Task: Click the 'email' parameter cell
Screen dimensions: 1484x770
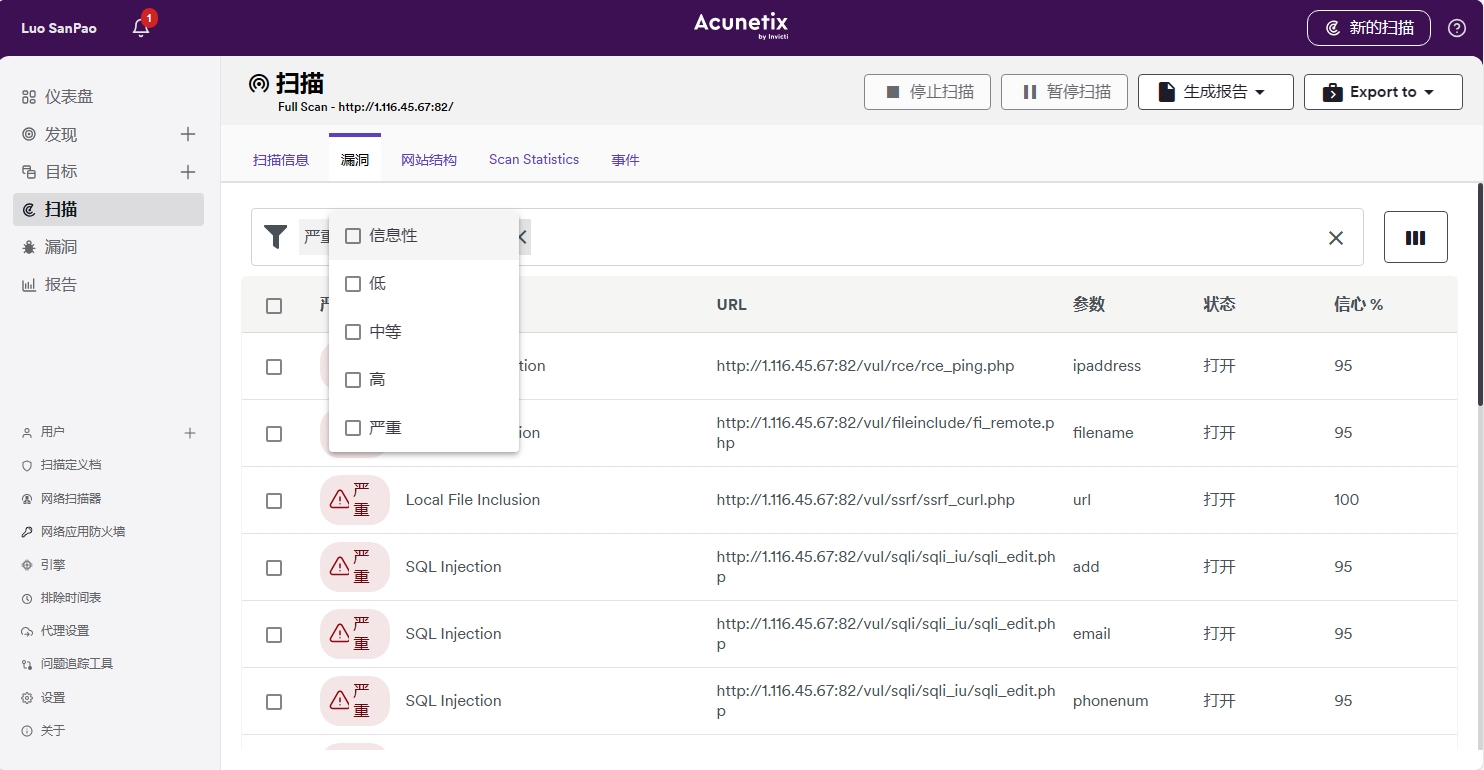Action: coord(1092,634)
